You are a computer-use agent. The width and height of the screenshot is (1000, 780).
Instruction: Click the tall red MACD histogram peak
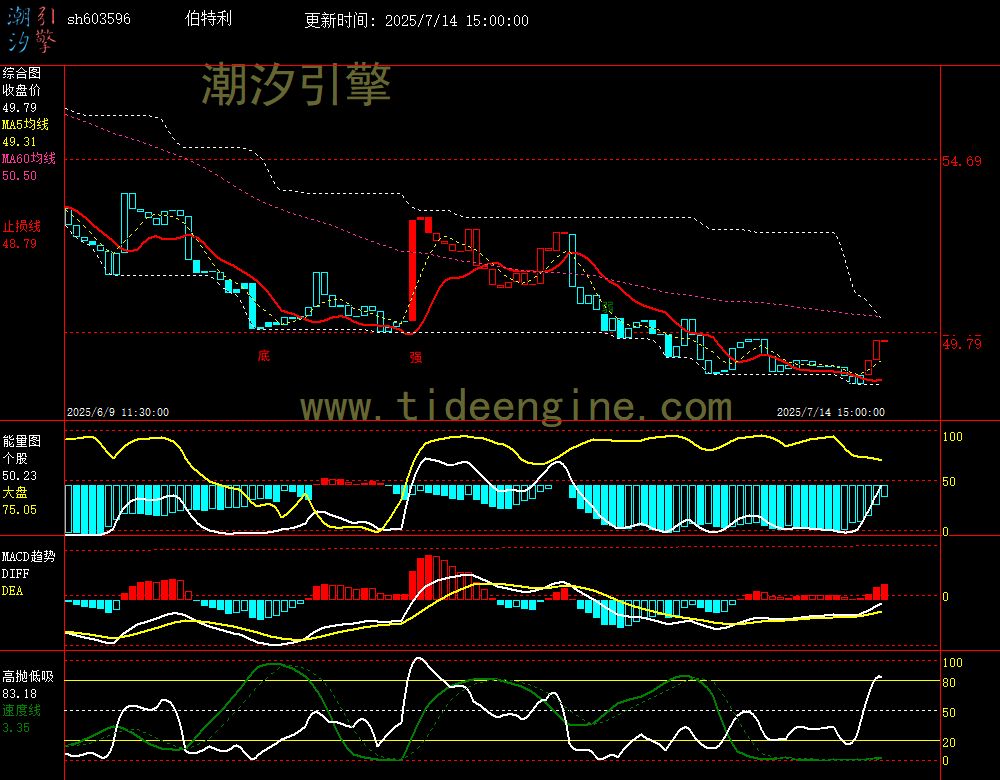[429, 577]
